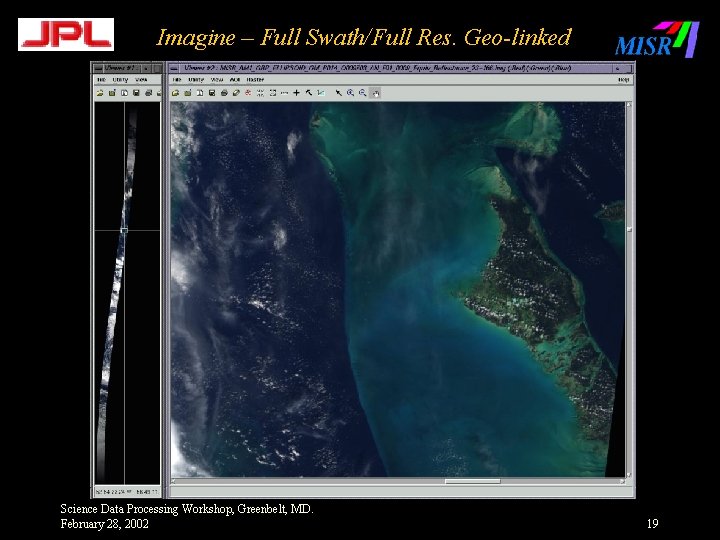Click Print icon in Viewer #2 toolbar
The height and width of the screenshot is (540, 720).
pyautogui.click(x=224, y=93)
